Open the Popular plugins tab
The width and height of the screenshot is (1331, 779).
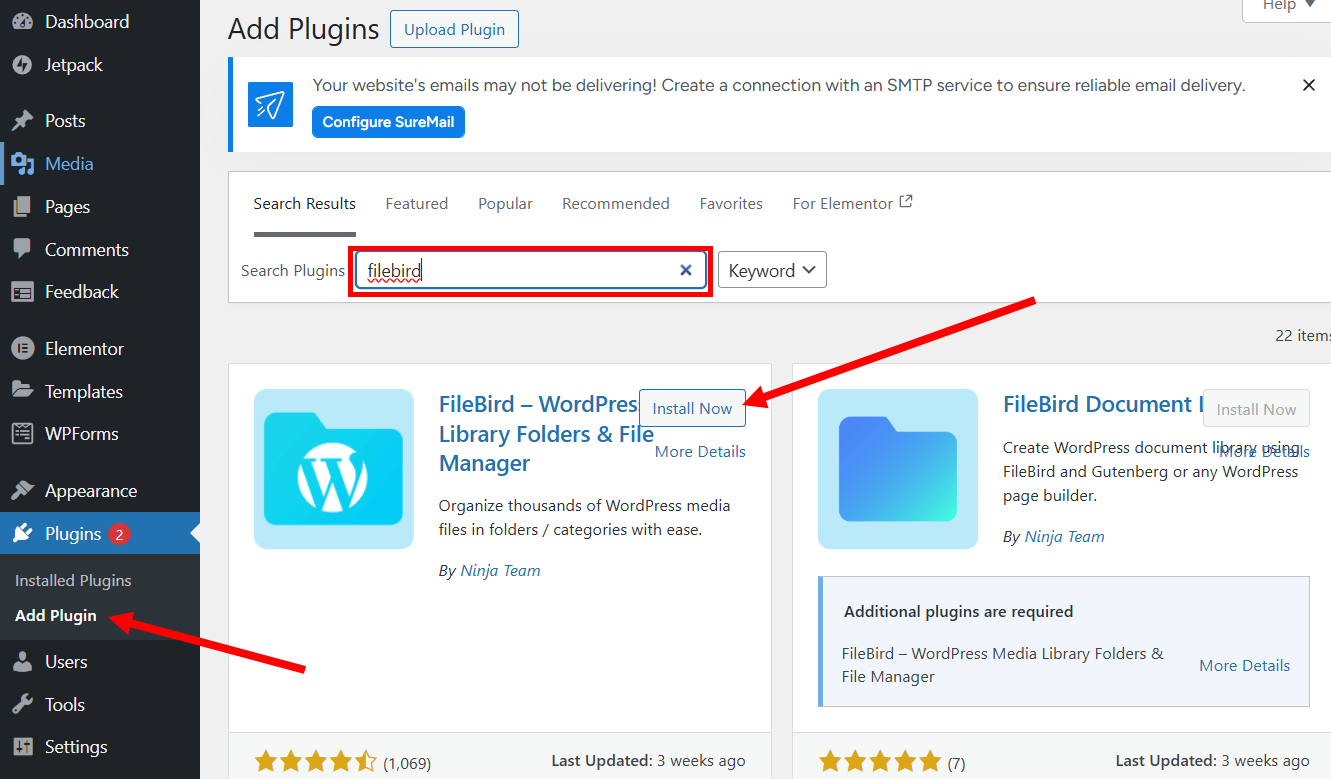coord(505,203)
